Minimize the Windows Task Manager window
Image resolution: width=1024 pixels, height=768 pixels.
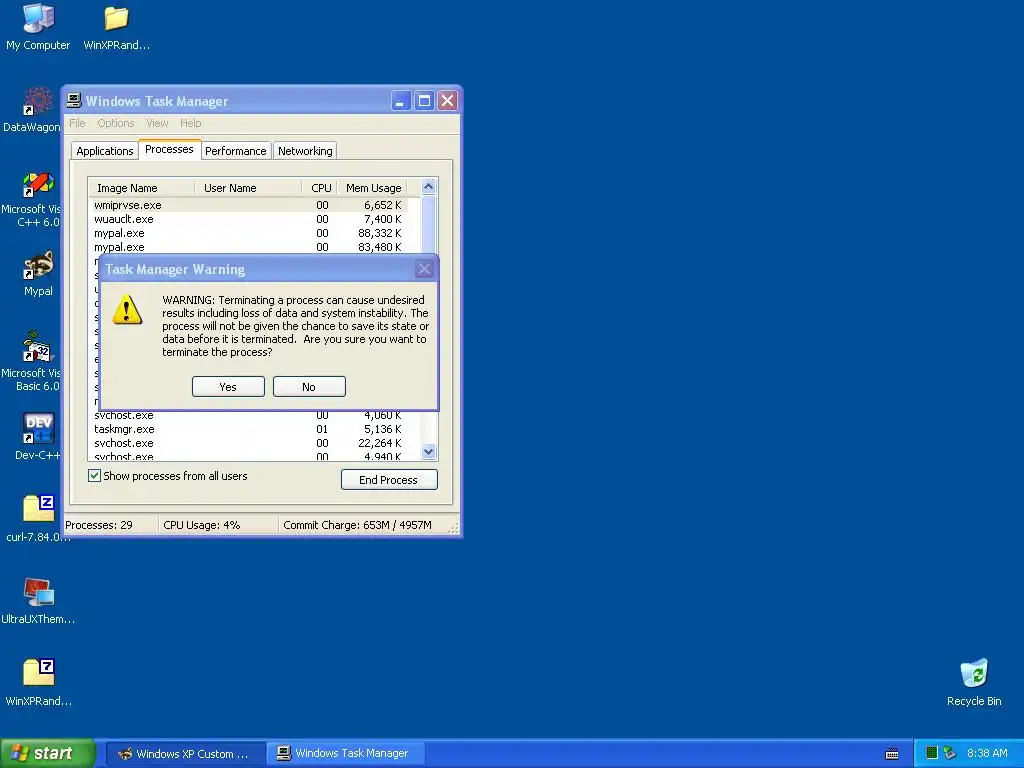click(x=400, y=101)
